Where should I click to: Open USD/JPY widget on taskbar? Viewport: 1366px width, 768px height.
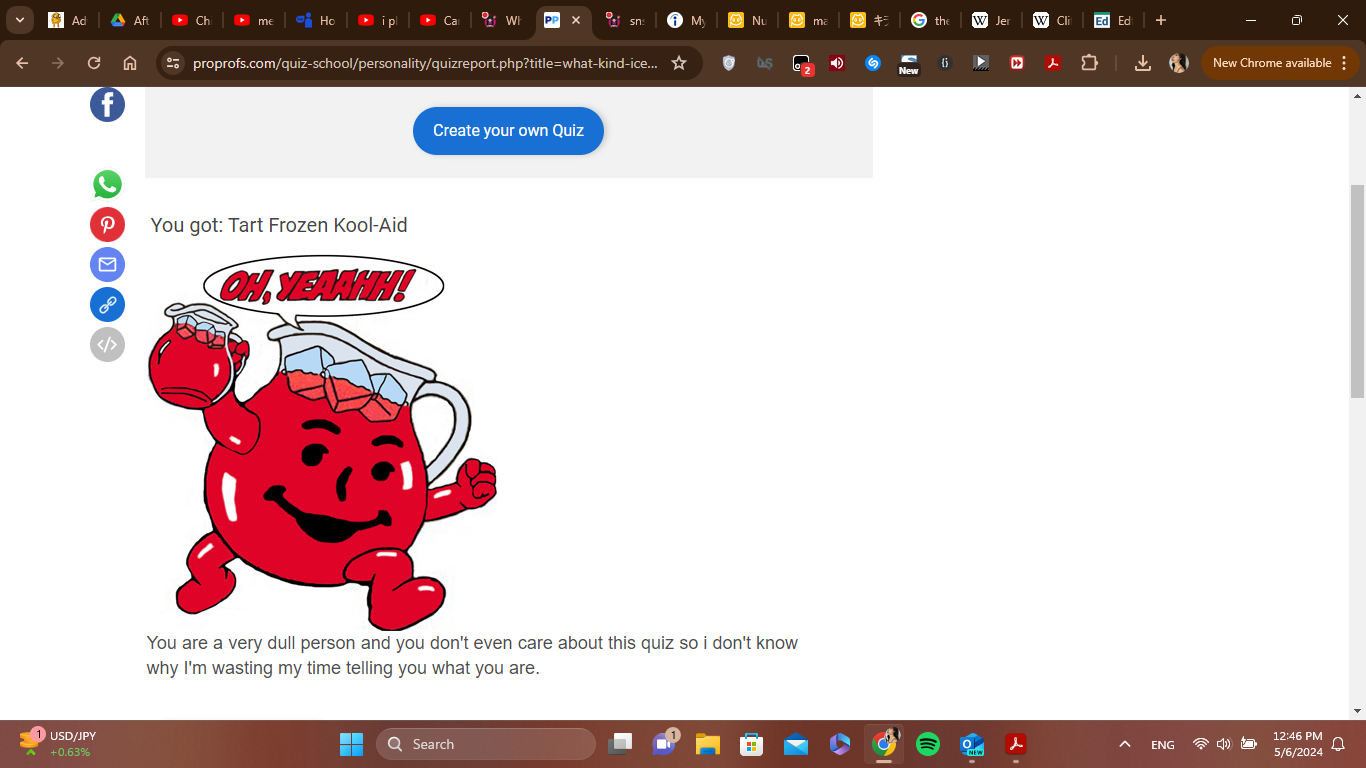tap(58, 744)
